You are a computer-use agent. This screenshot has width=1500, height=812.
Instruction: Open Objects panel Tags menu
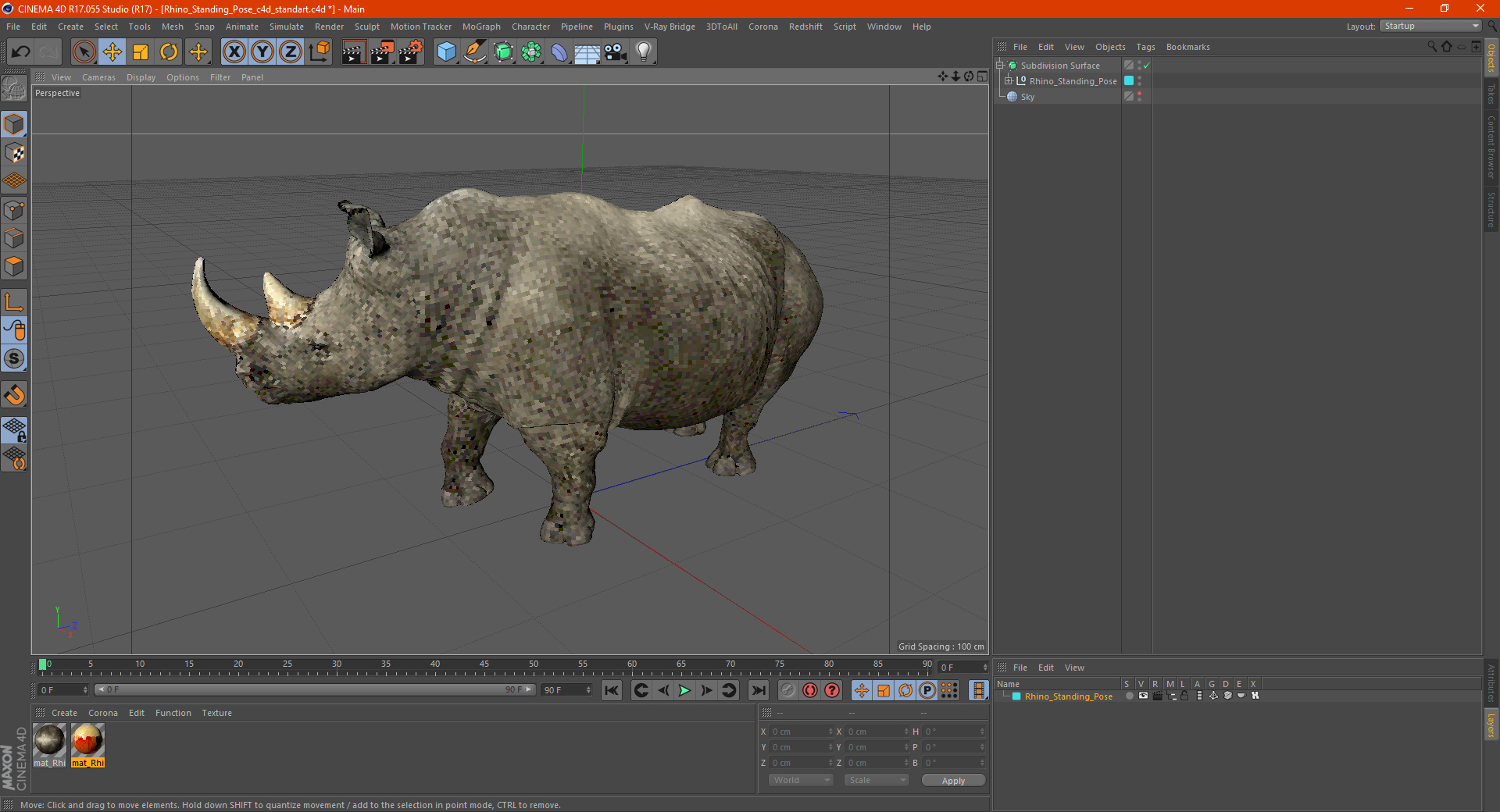click(x=1145, y=47)
